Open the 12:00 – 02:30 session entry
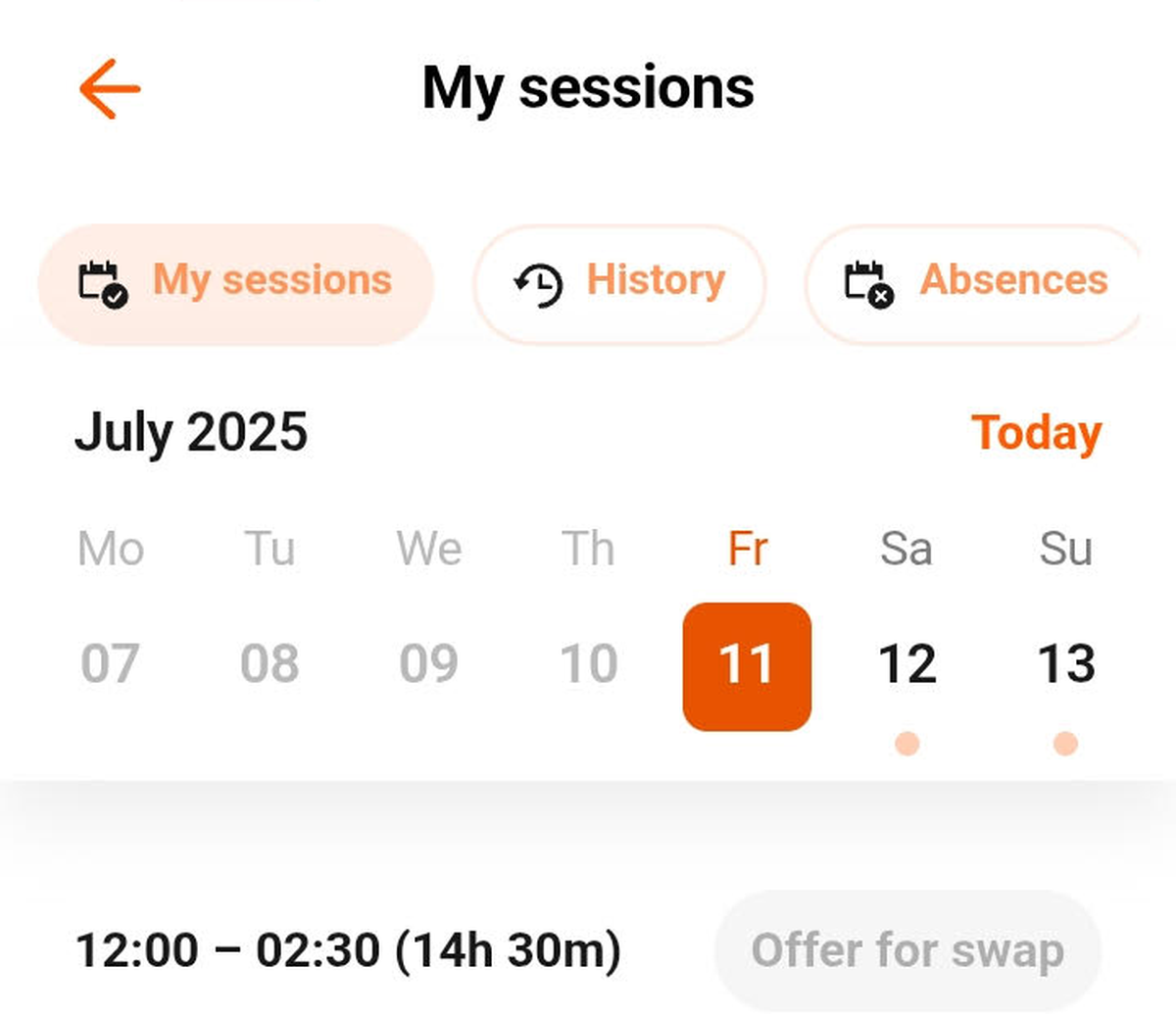Viewport: 1176px width, 1014px height. click(348, 950)
